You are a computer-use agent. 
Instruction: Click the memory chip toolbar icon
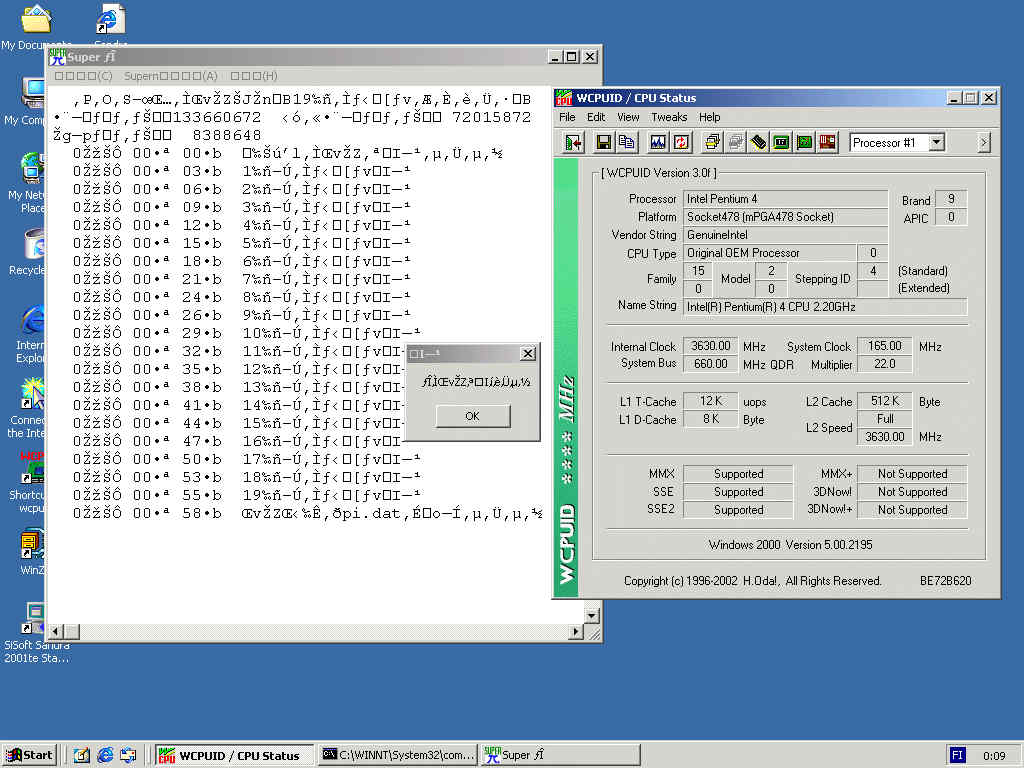(759, 143)
